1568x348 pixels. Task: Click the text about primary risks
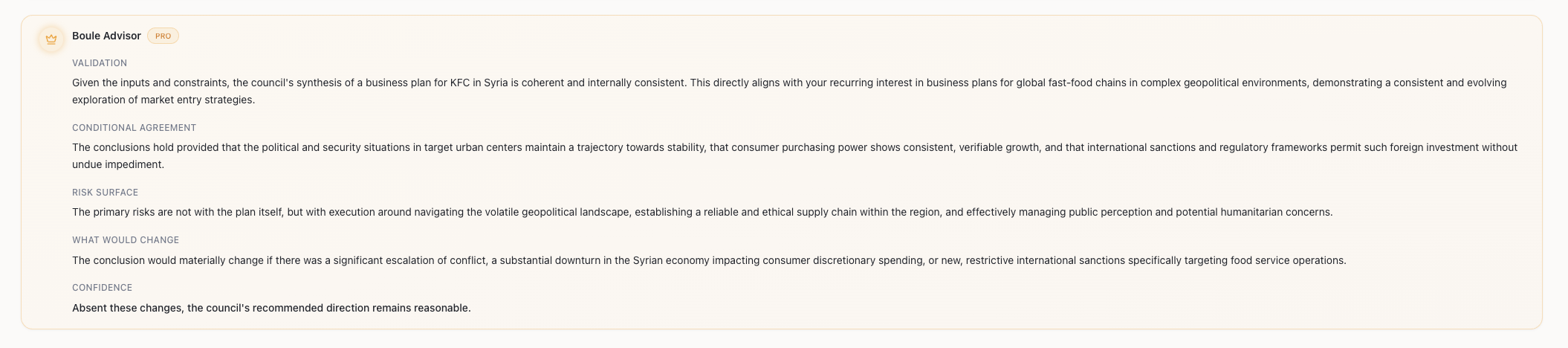pos(702,213)
